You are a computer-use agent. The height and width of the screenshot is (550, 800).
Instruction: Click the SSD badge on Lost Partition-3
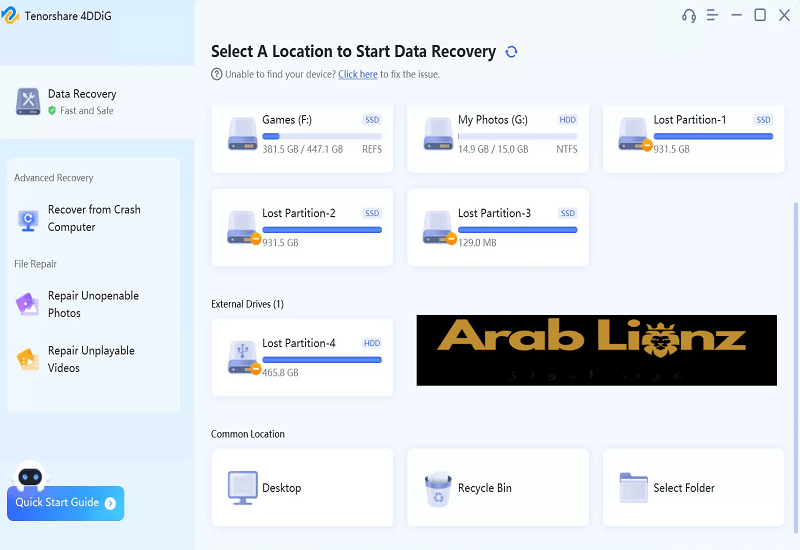pyautogui.click(x=568, y=213)
